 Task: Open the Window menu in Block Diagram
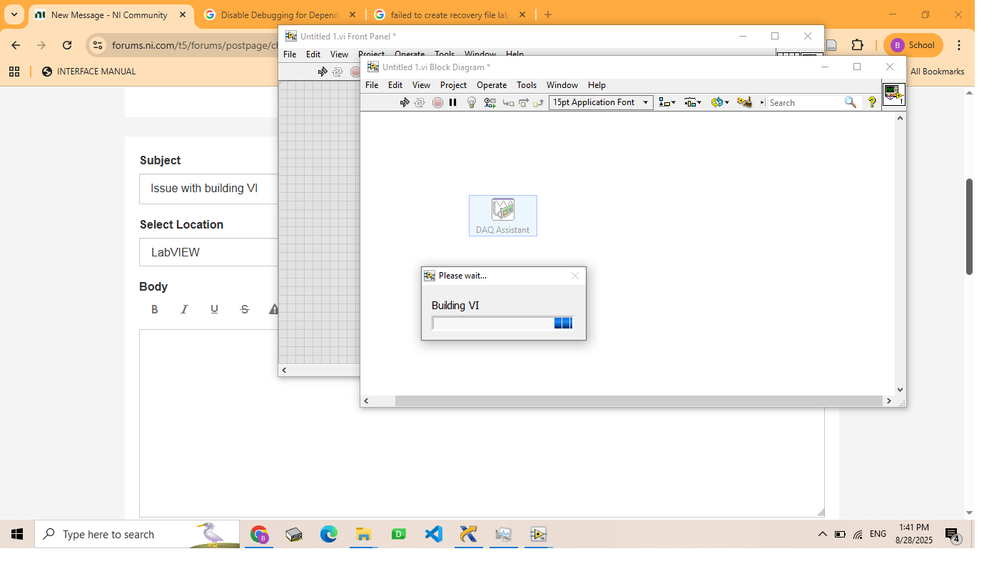(562, 85)
